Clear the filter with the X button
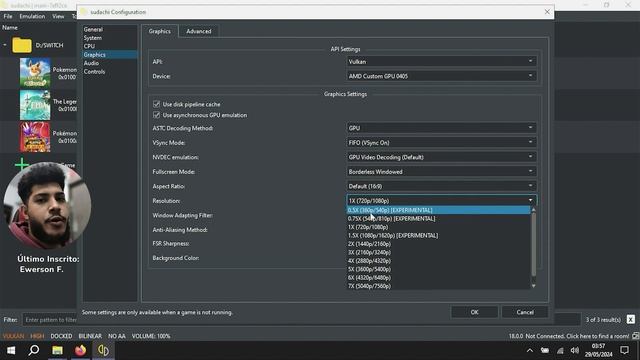The height and width of the screenshot is (360, 640). [x=631, y=320]
